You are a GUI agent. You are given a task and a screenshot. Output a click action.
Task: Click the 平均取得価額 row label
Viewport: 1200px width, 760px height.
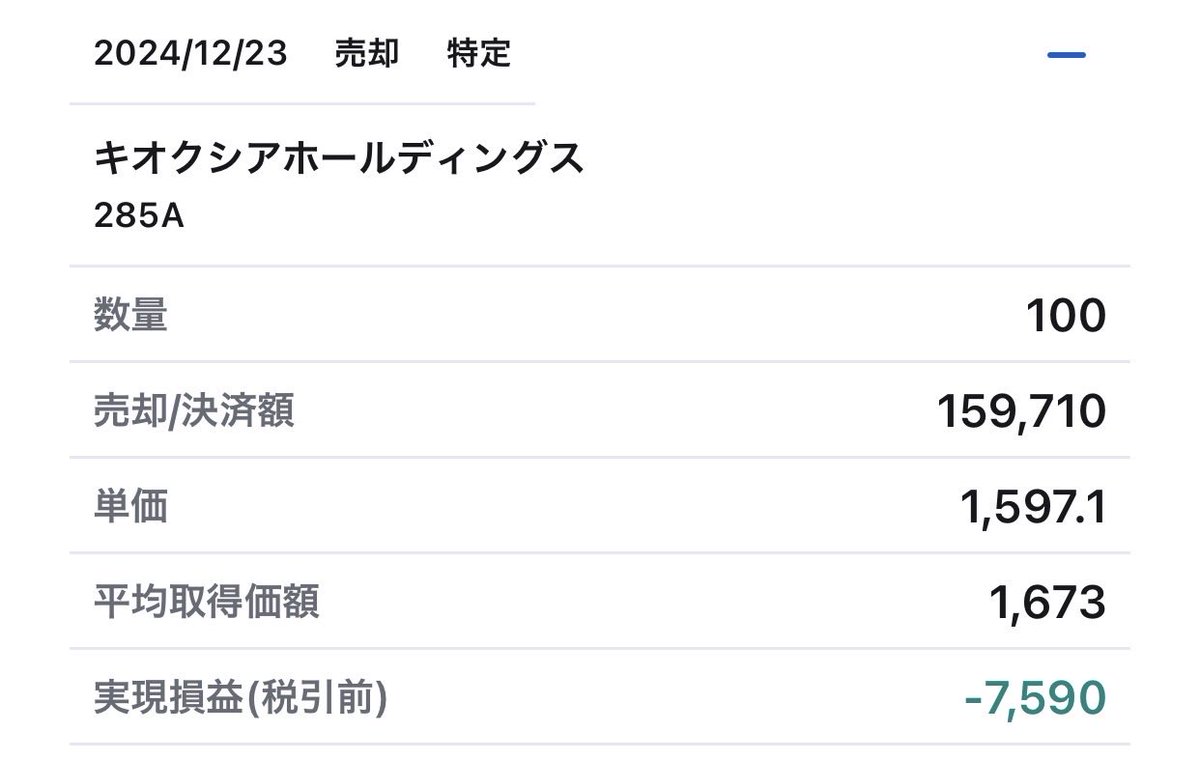[207, 602]
